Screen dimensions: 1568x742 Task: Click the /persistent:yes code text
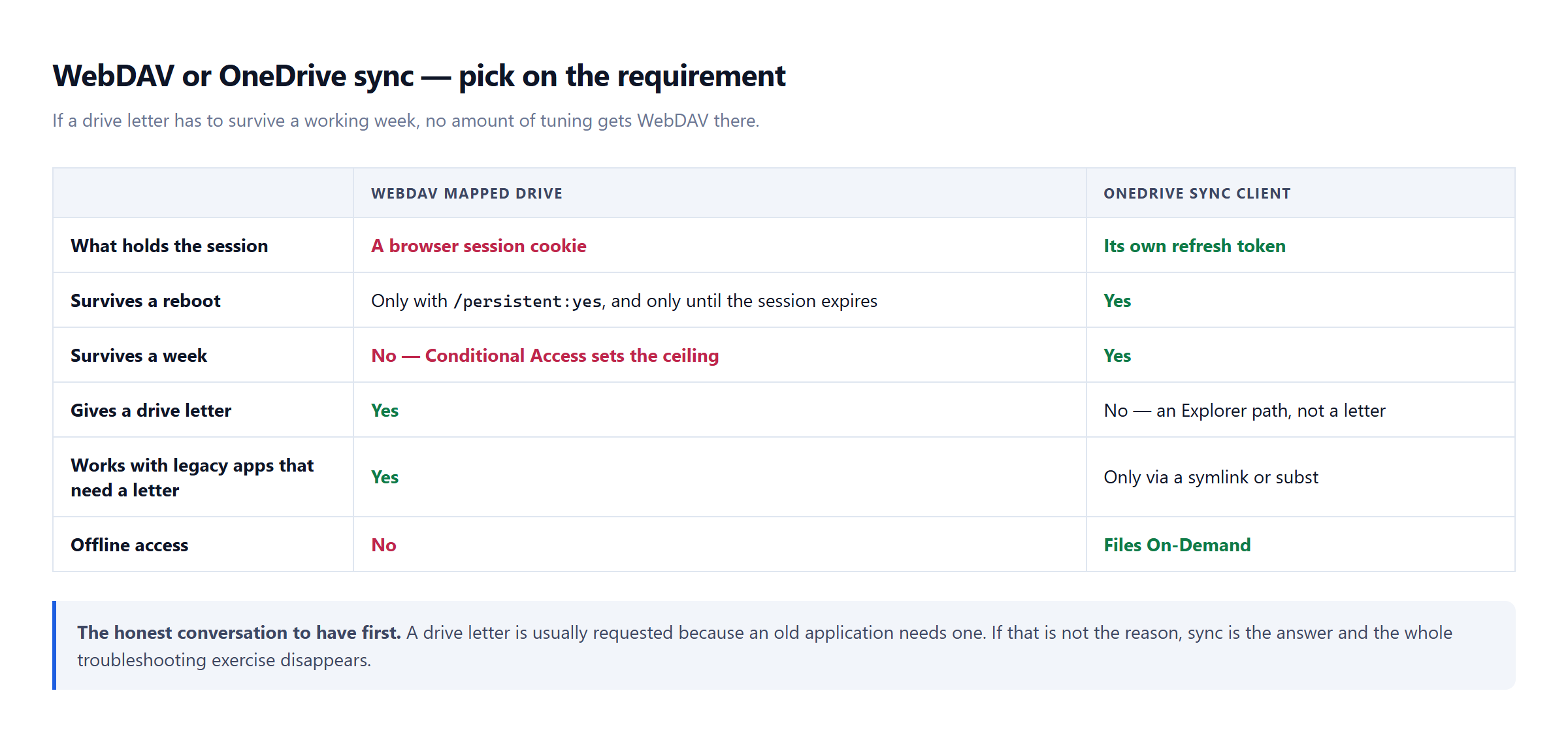[x=528, y=301]
